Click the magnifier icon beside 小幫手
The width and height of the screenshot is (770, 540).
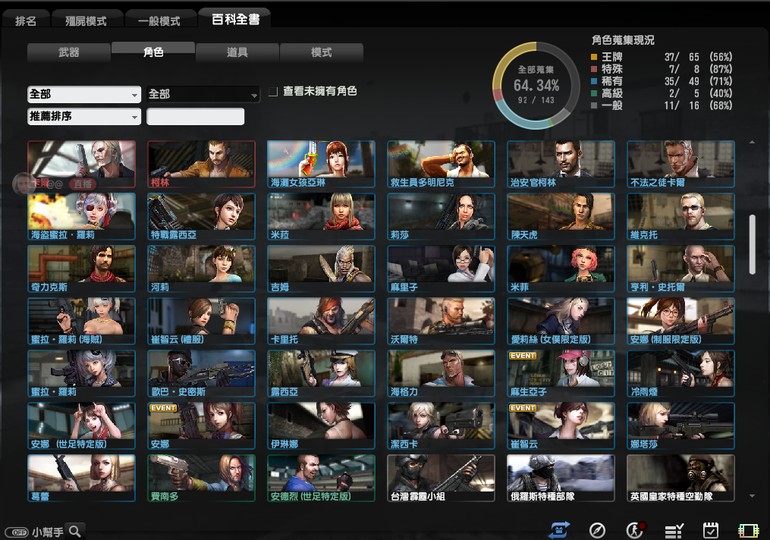pos(75,531)
